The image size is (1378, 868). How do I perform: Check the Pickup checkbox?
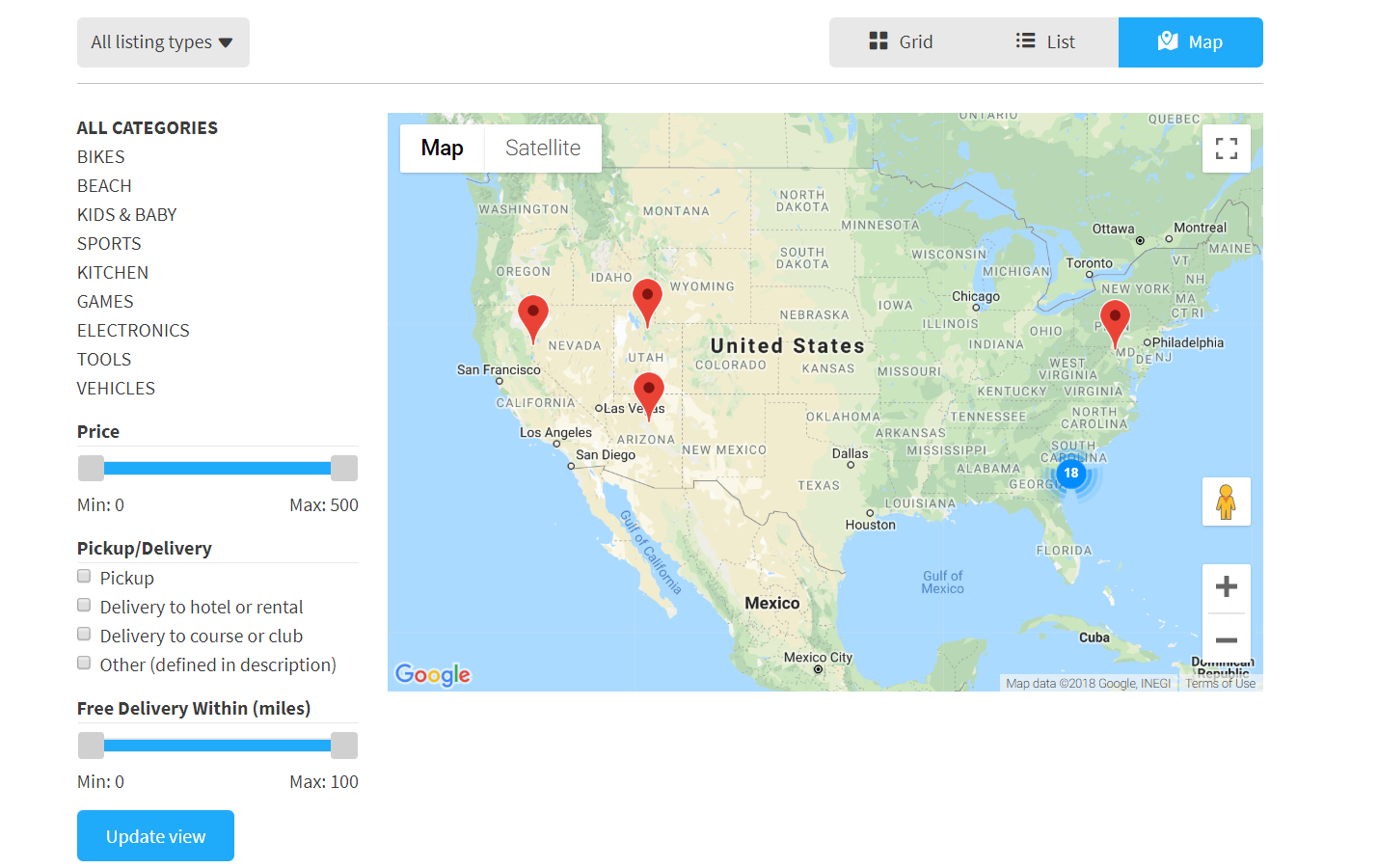pos(84,577)
